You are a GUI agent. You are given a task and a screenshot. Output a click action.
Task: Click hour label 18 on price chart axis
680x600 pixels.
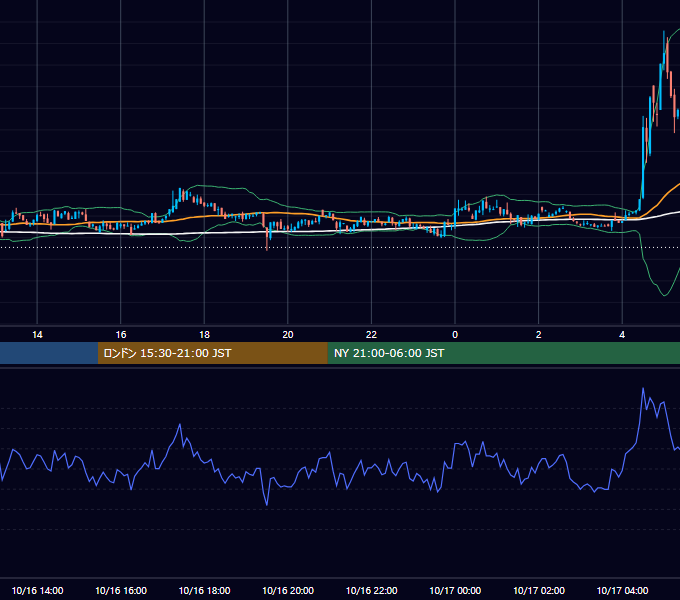pos(204,335)
